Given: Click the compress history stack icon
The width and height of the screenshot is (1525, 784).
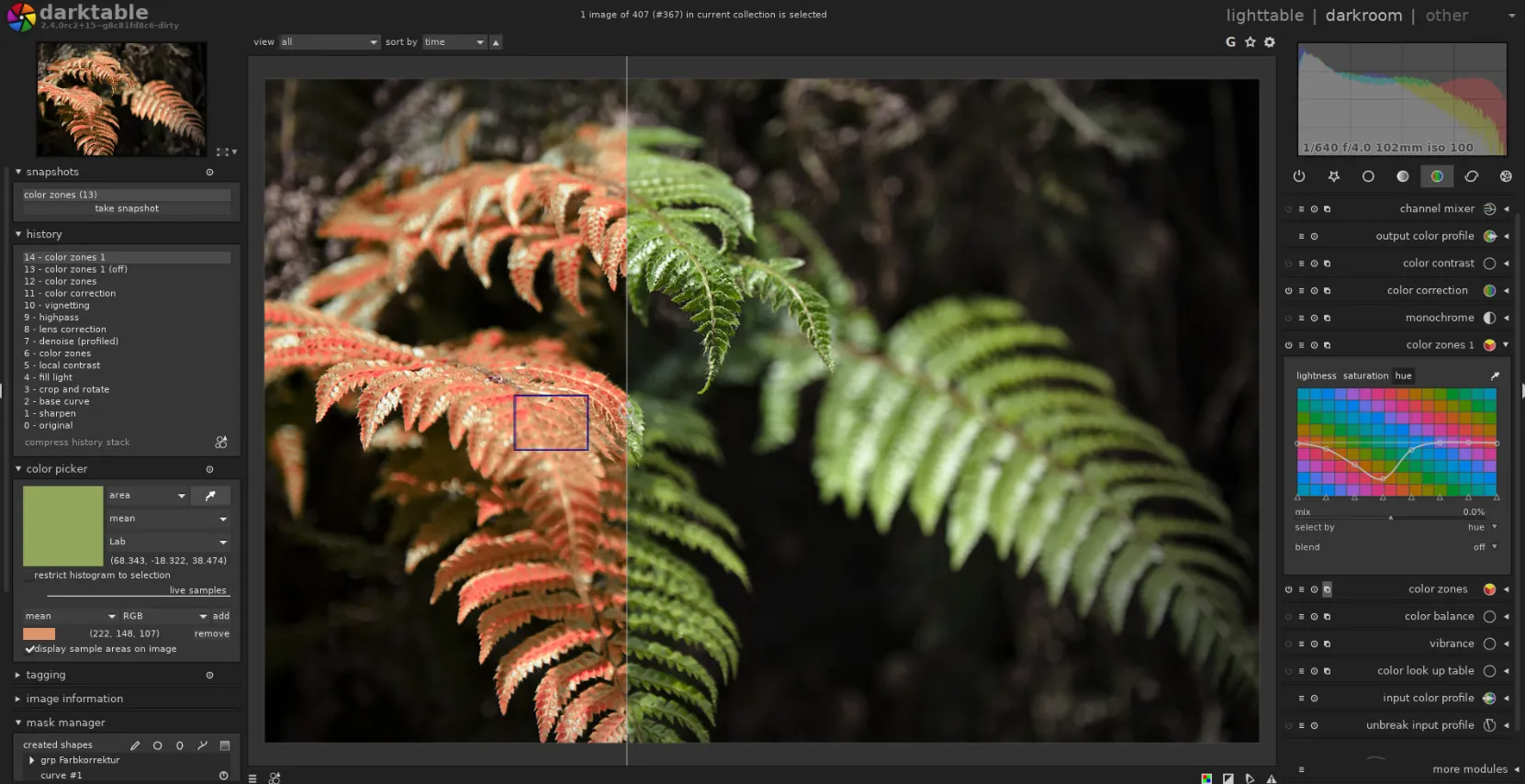Looking at the screenshot, I should [221, 442].
